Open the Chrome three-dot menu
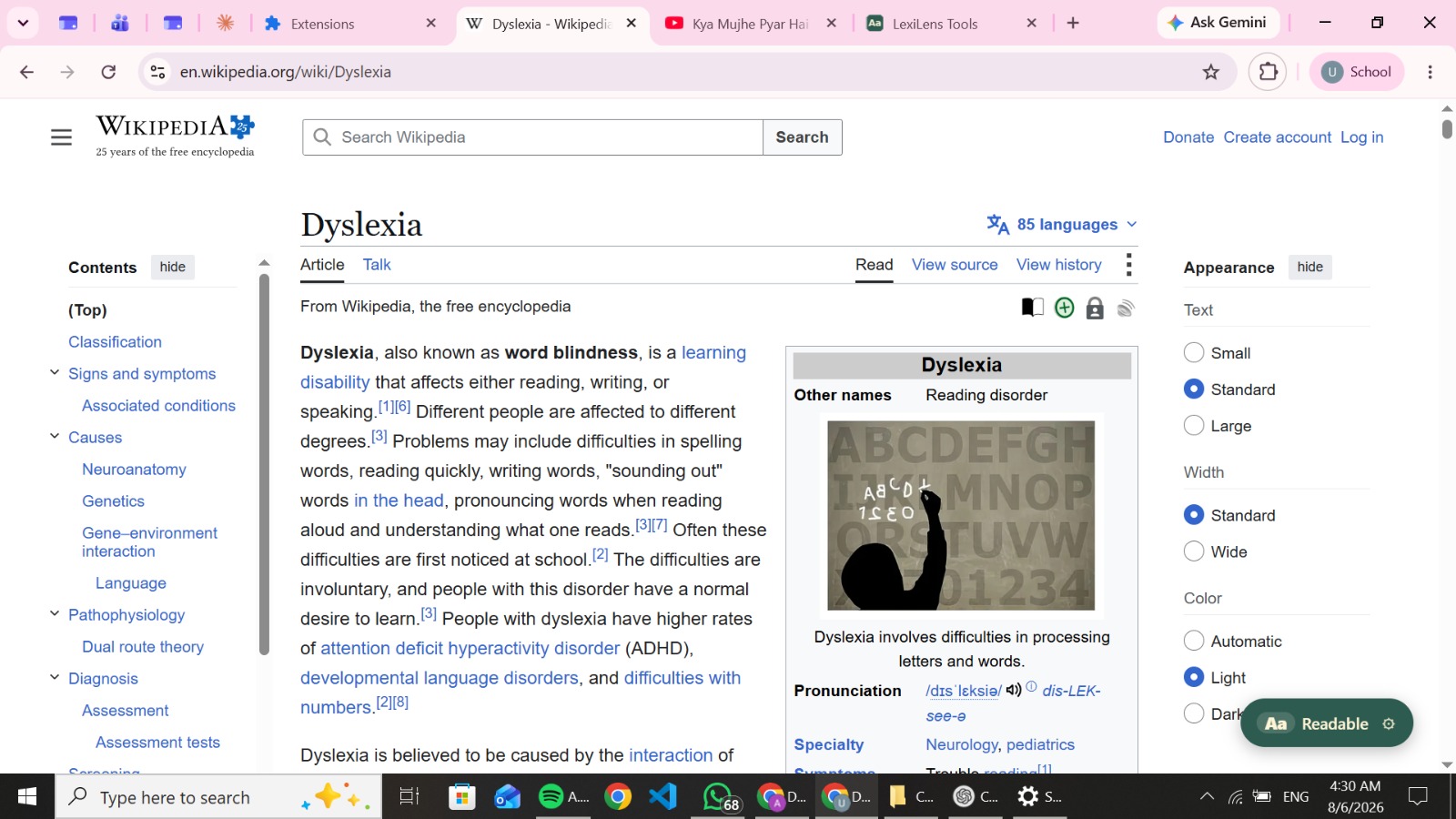The image size is (1456, 819). point(1430,72)
